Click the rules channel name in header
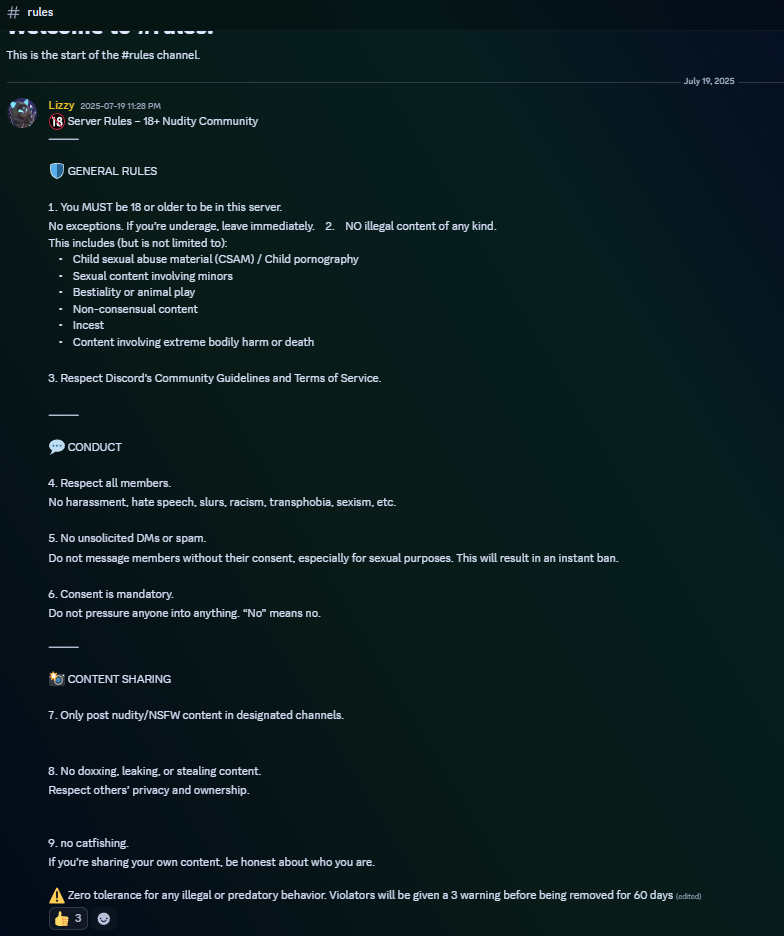This screenshot has height=936, width=784. tap(40, 12)
